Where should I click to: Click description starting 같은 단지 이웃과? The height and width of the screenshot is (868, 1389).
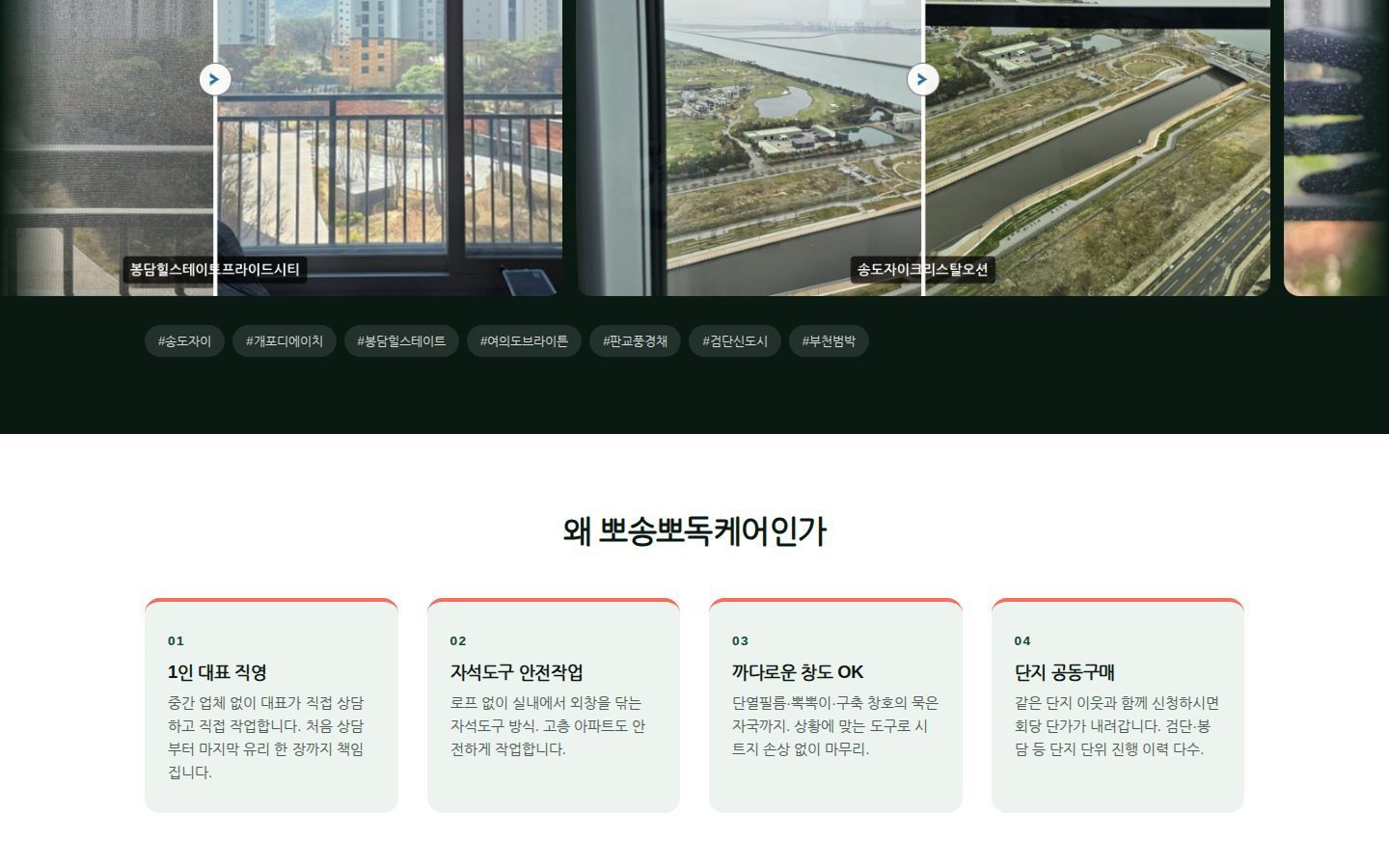[x=1117, y=726]
